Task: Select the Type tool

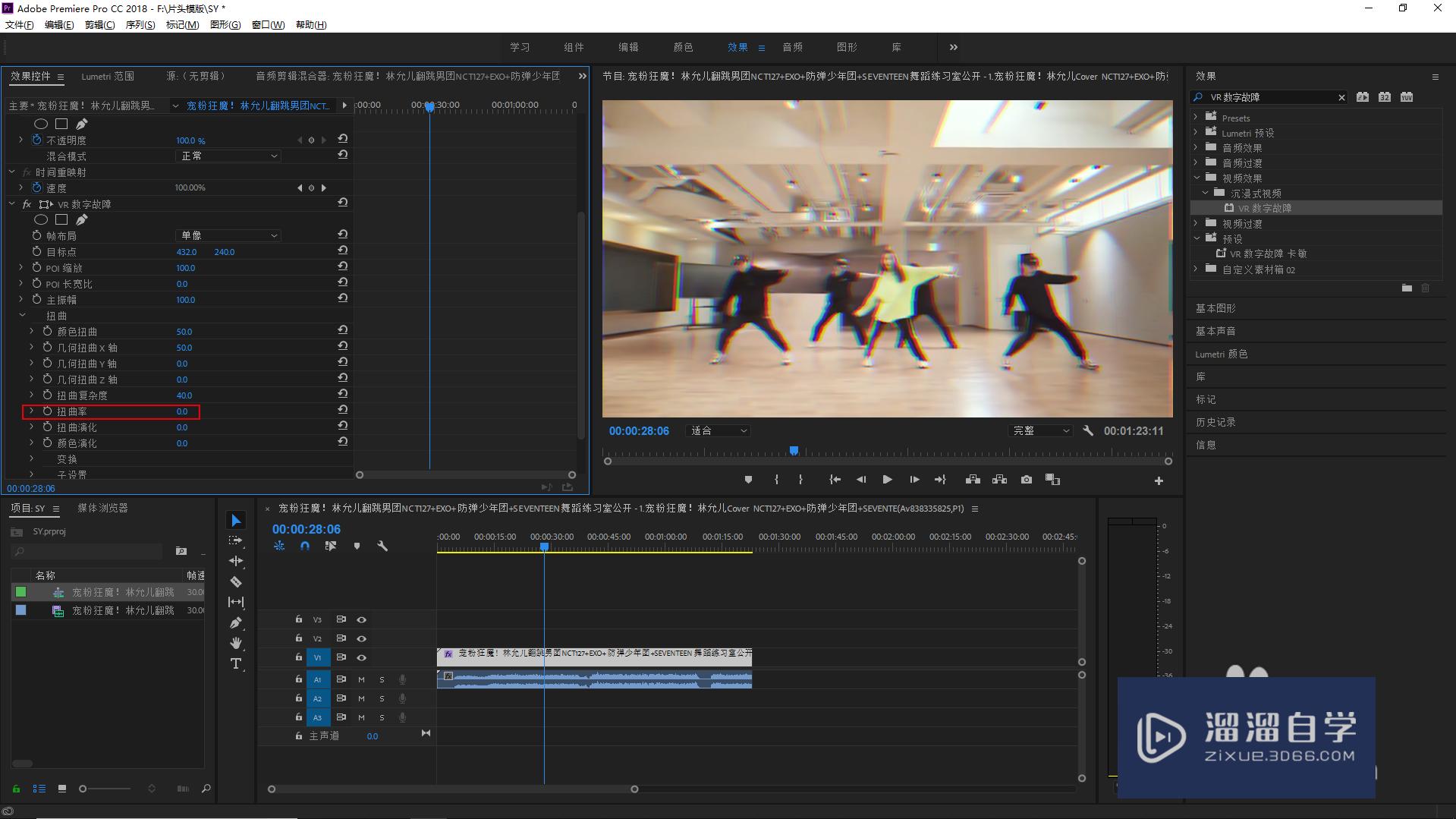Action: [x=236, y=664]
